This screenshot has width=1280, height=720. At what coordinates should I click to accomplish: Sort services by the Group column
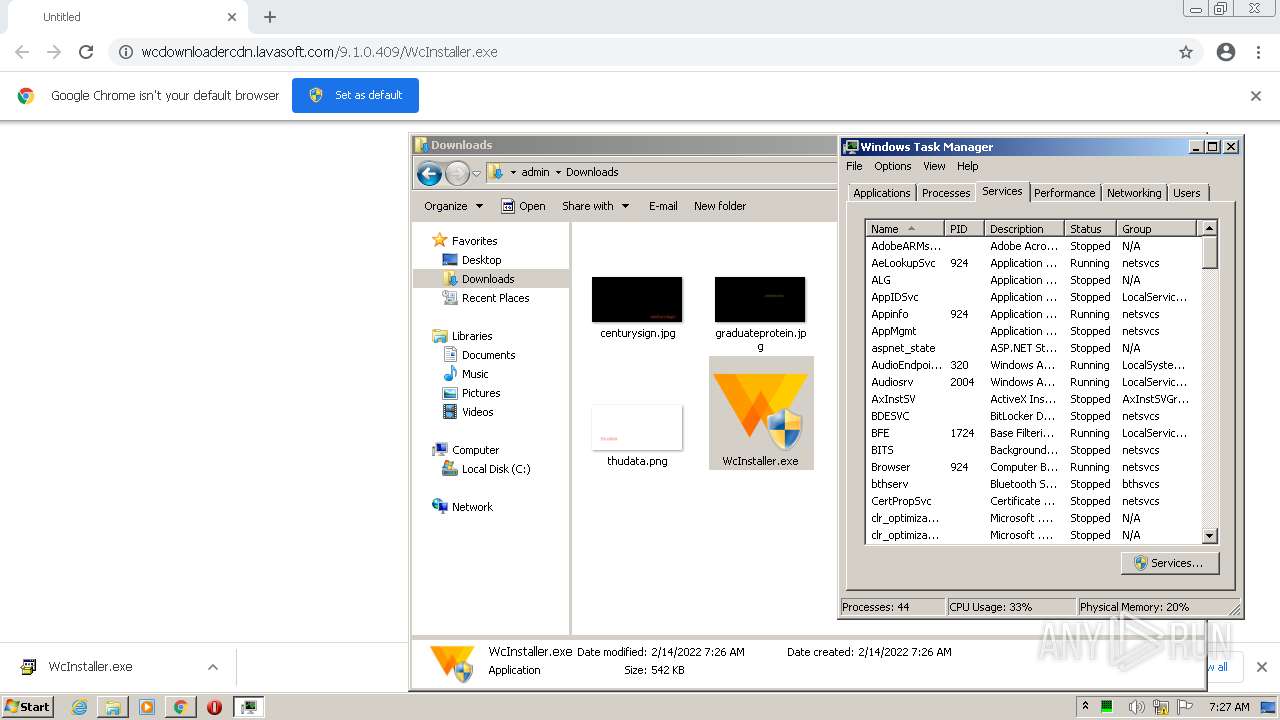coord(1156,229)
